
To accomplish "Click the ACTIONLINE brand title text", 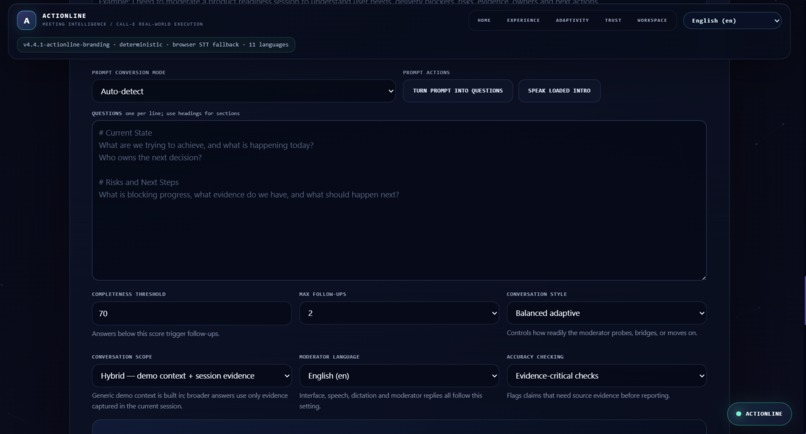I will [x=64, y=16].
